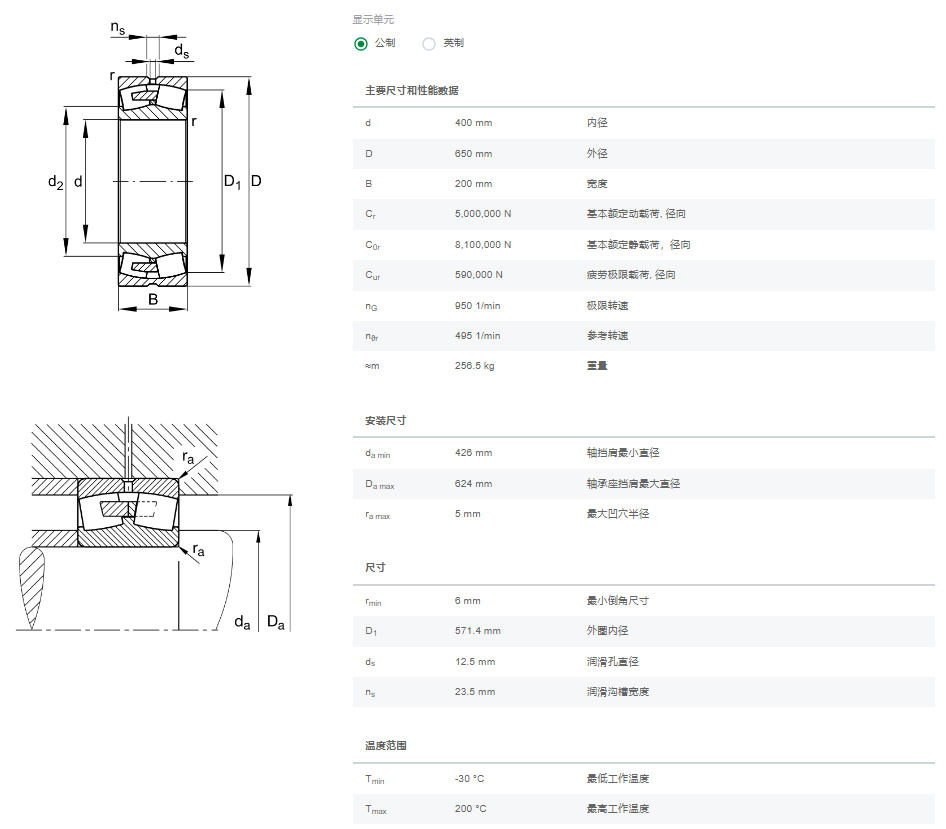Click the 安装尺寸 section heading
Viewport: 946px width, 829px height.
[x=386, y=421]
